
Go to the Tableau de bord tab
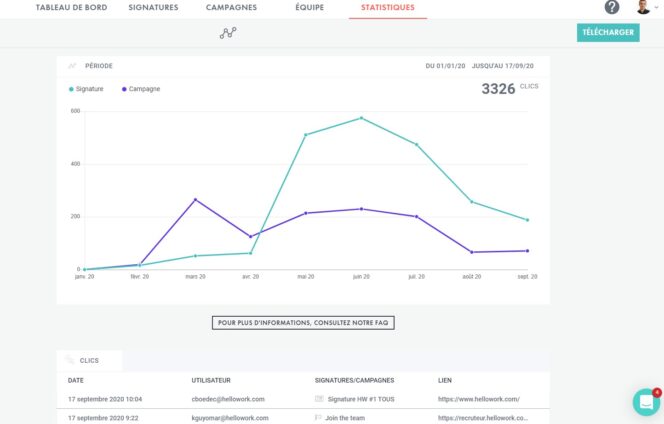tap(71, 7)
